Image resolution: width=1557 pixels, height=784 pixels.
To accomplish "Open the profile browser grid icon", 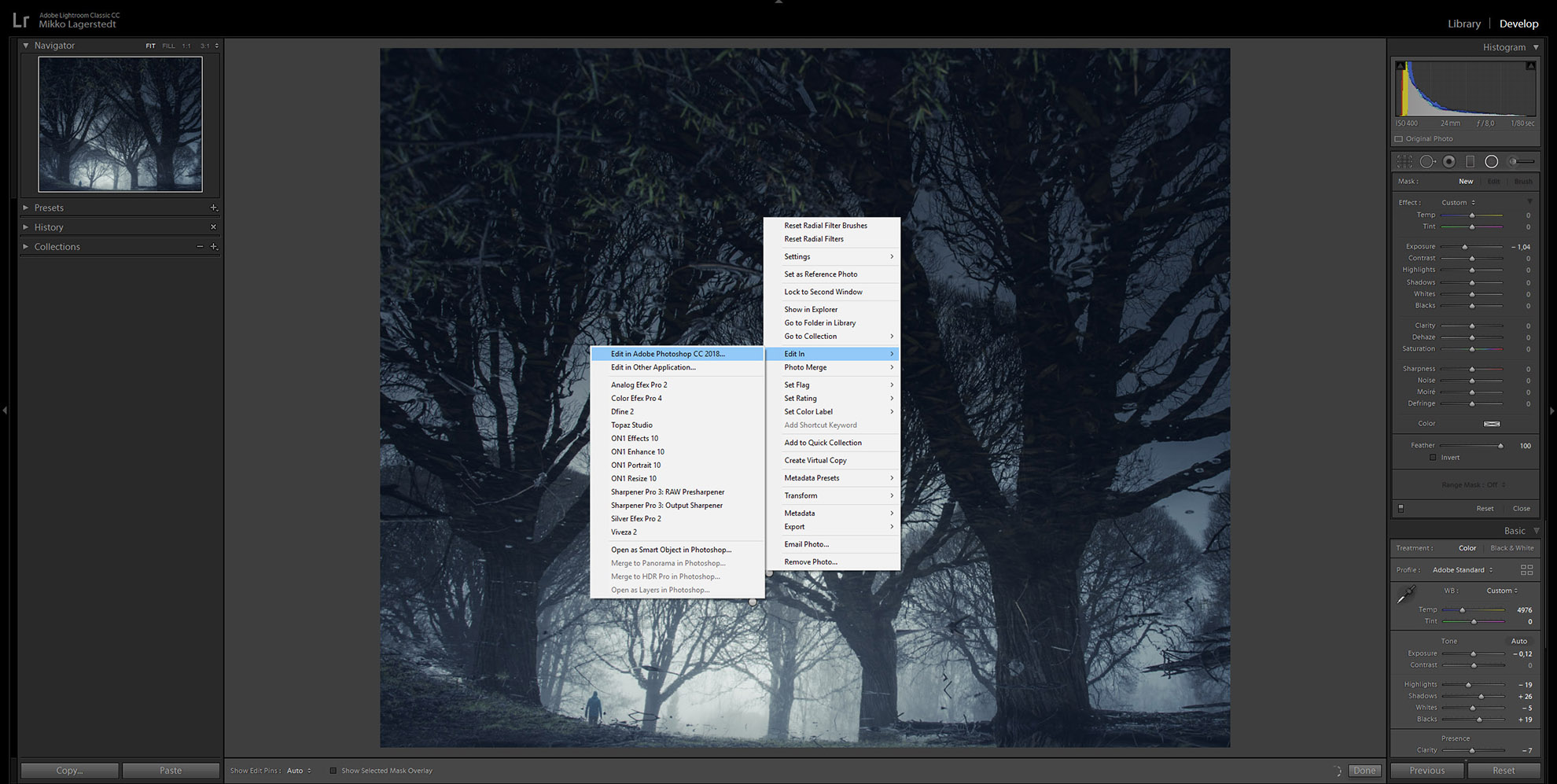I will (x=1526, y=569).
